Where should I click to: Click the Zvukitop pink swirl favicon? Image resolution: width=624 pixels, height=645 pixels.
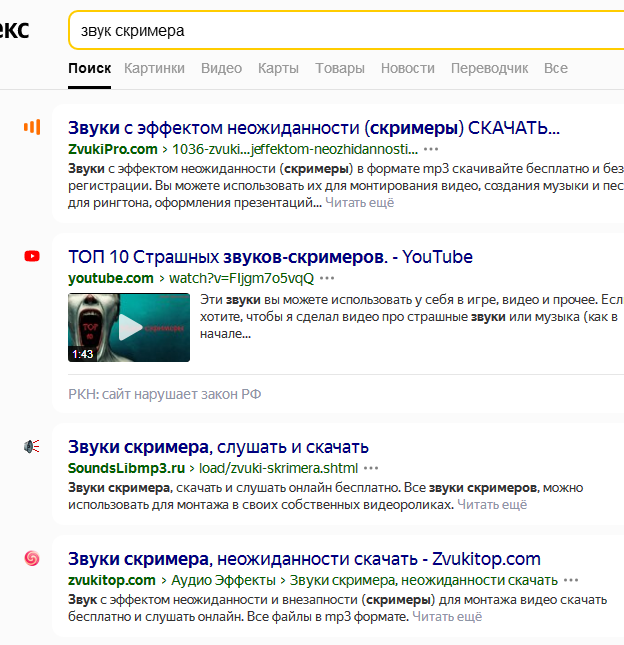click(32, 558)
